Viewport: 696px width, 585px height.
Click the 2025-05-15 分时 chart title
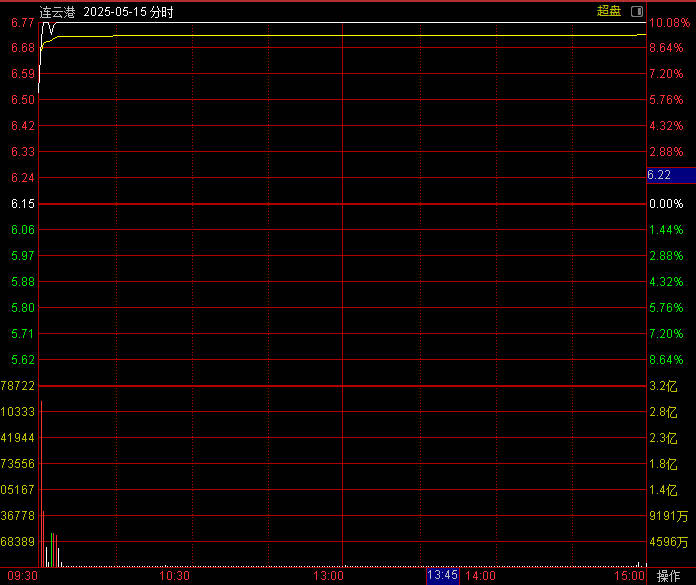[129, 12]
